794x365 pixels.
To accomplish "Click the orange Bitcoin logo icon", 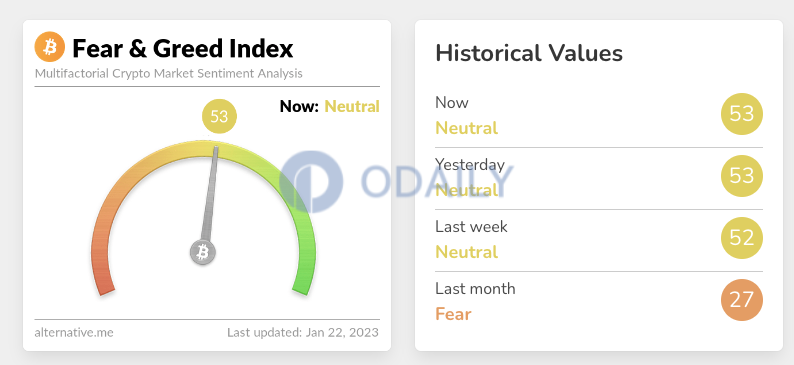I will coord(50,47).
